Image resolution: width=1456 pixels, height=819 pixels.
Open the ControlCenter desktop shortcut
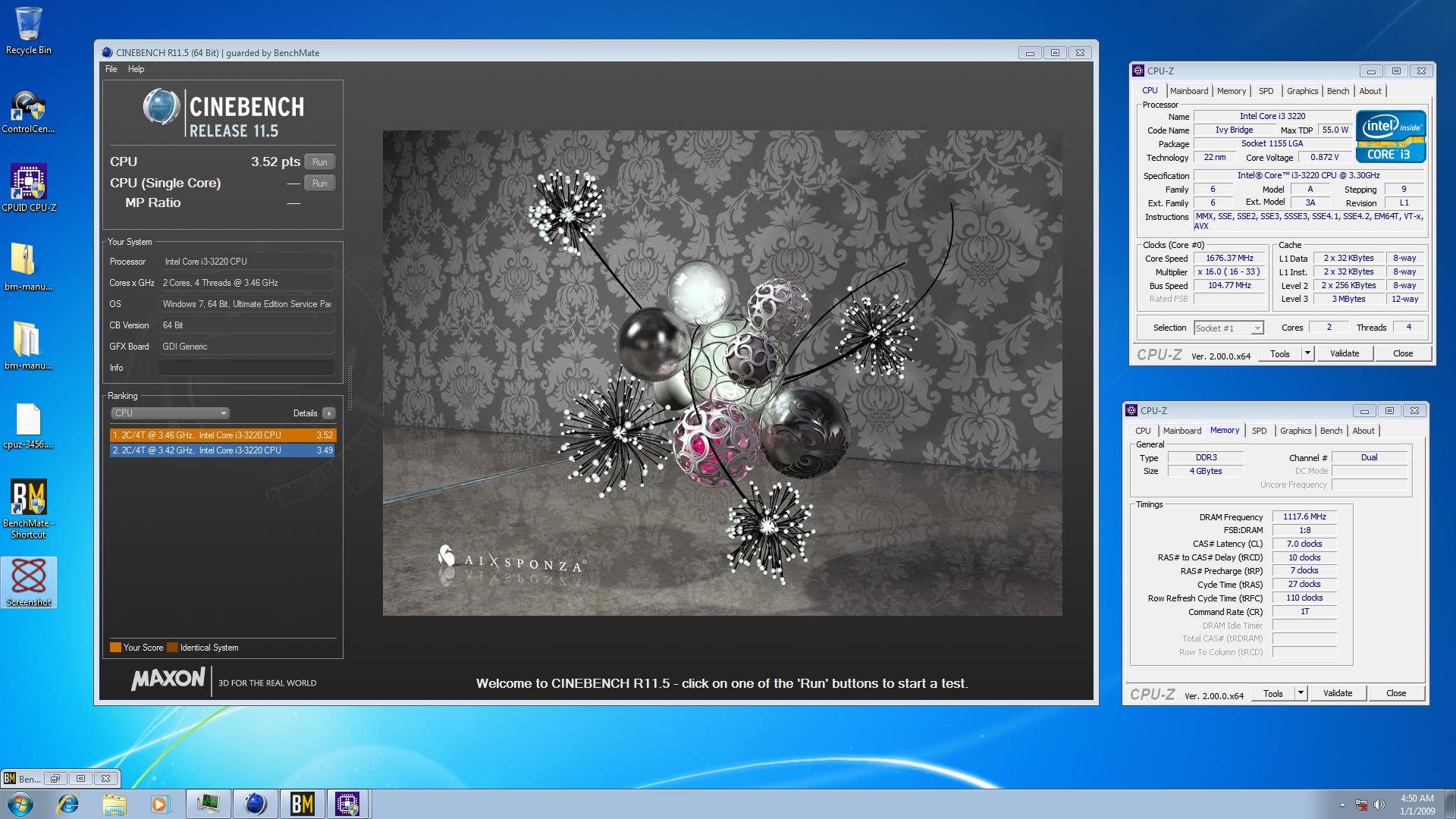(x=28, y=111)
